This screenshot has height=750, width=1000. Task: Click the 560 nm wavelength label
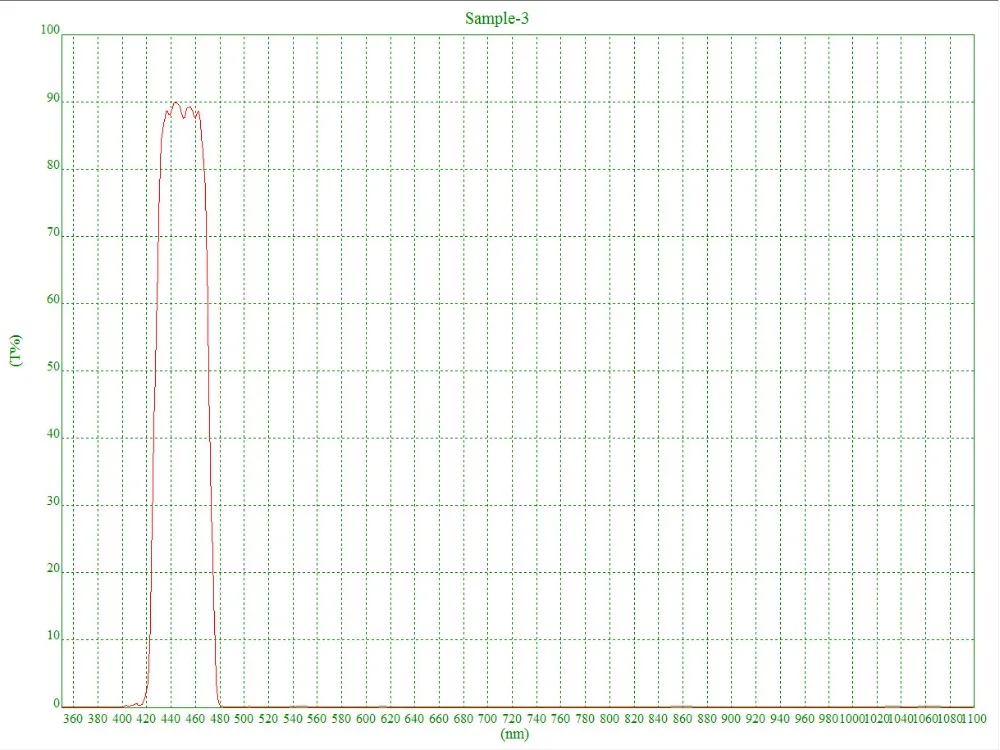pyautogui.click(x=316, y=719)
